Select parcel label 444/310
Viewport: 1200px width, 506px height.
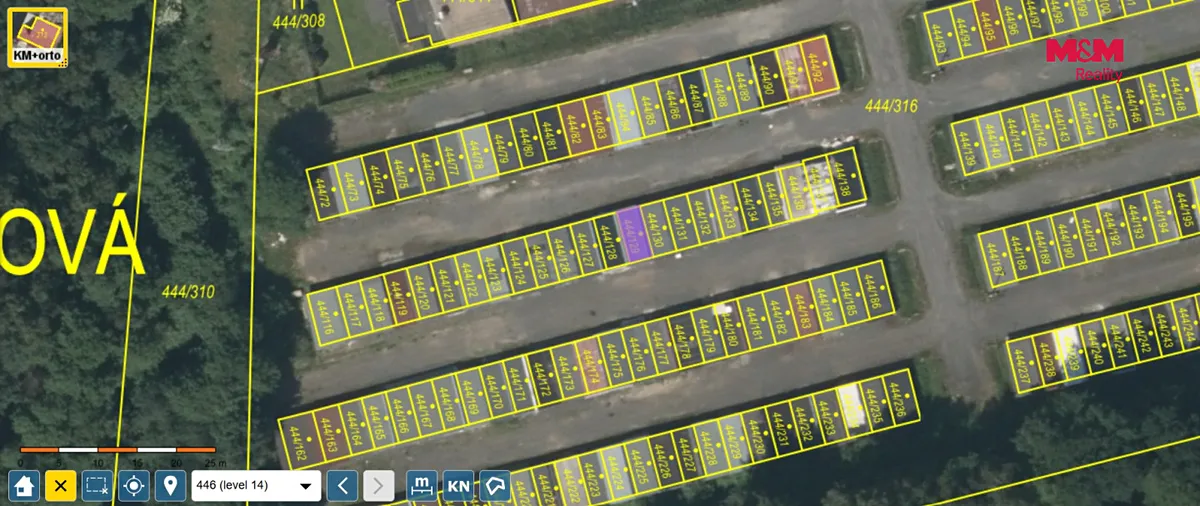coord(188,292)
